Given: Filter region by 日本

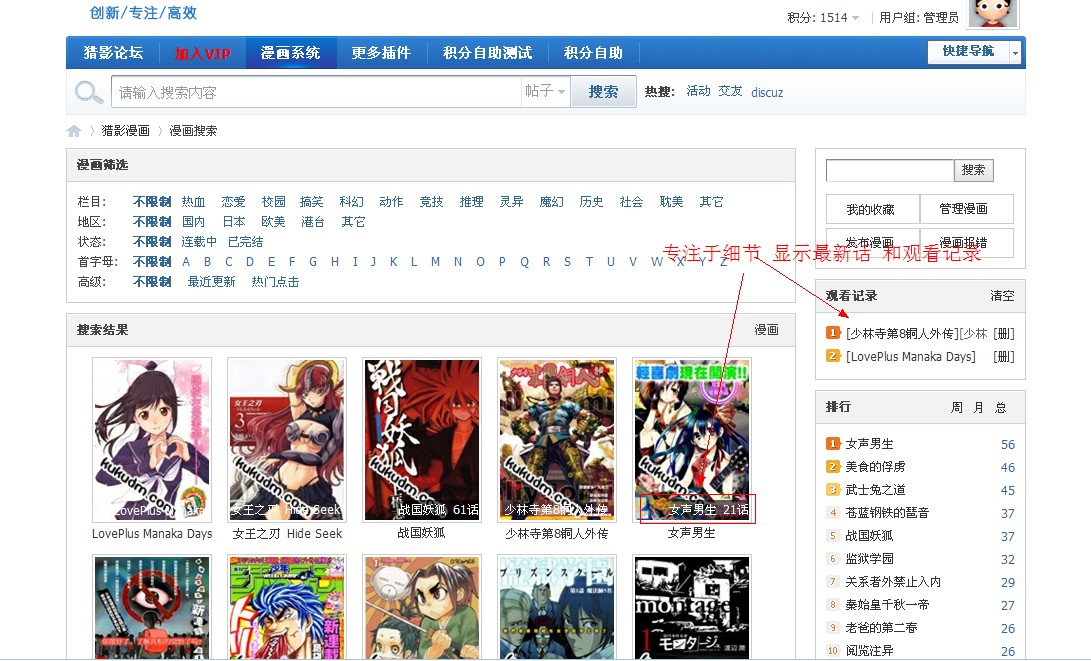Looking at the screenshot, I should tap(234, 222).
